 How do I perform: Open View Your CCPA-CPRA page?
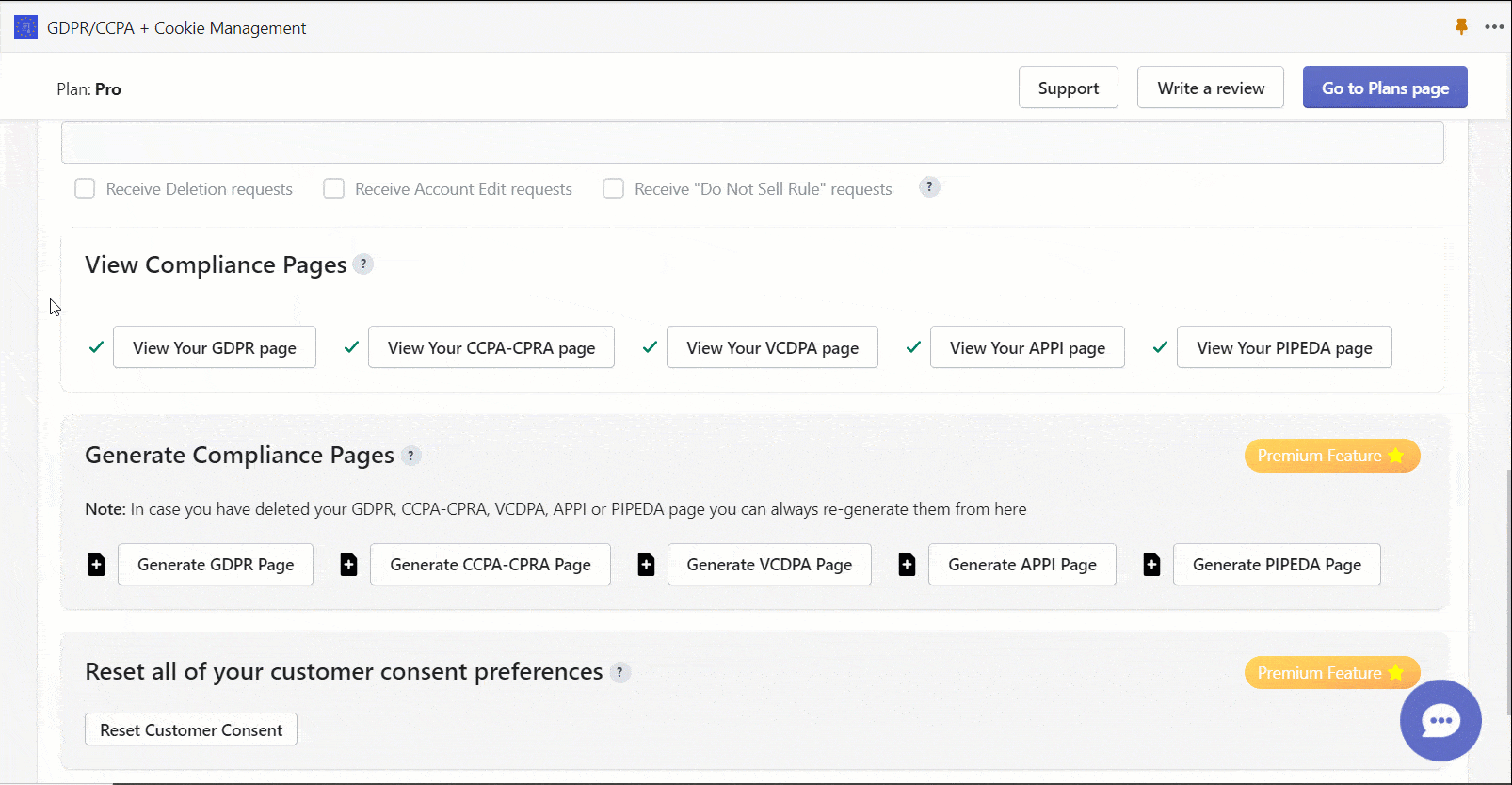(491, 347)
